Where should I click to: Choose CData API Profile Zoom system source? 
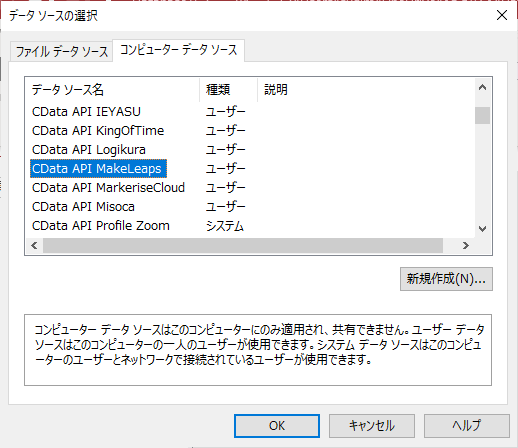pos(101,226)
